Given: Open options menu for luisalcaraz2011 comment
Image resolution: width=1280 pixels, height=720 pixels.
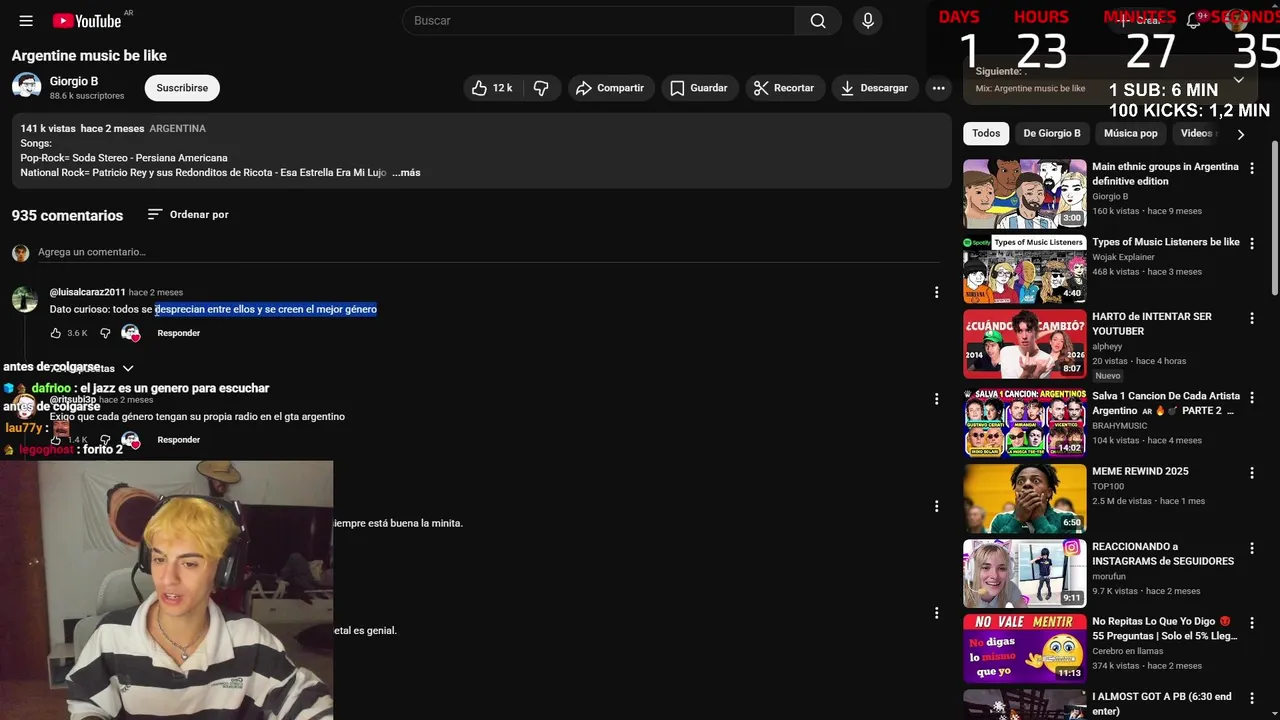Looking at the screenshot, I should [x=936, y=292].
